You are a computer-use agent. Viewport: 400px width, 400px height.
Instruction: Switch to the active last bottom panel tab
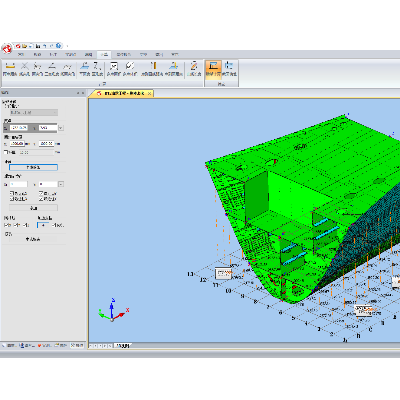[77, 345]
